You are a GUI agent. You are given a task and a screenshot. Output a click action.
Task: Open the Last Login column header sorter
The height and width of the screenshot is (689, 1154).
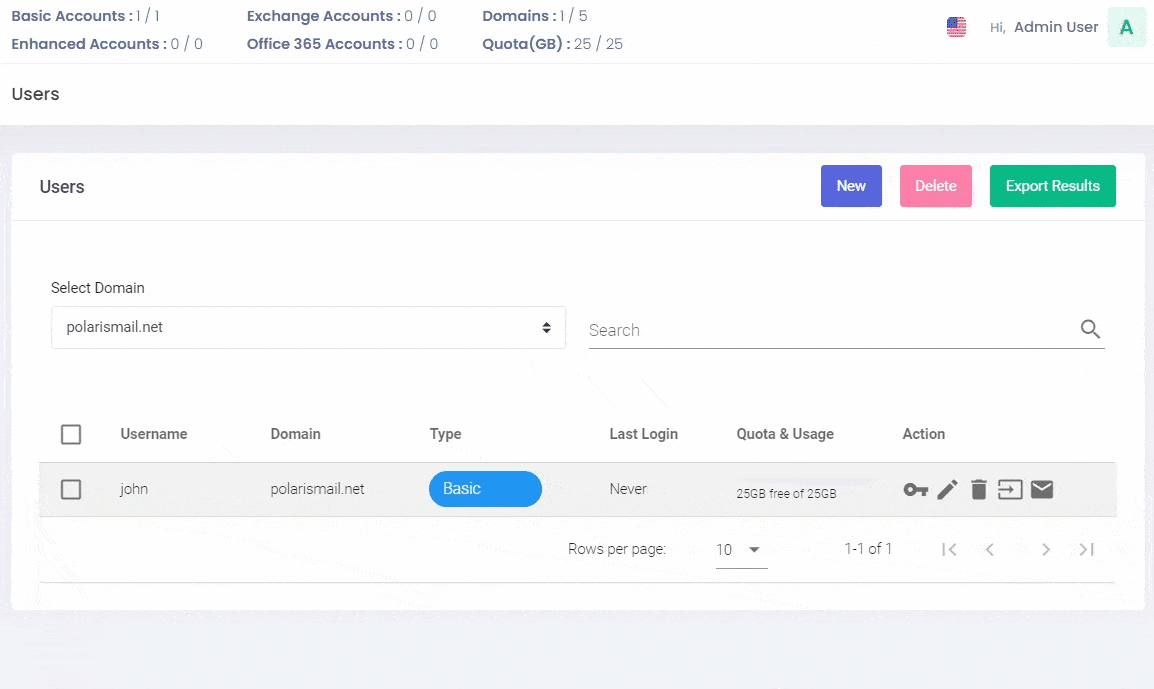643,434
